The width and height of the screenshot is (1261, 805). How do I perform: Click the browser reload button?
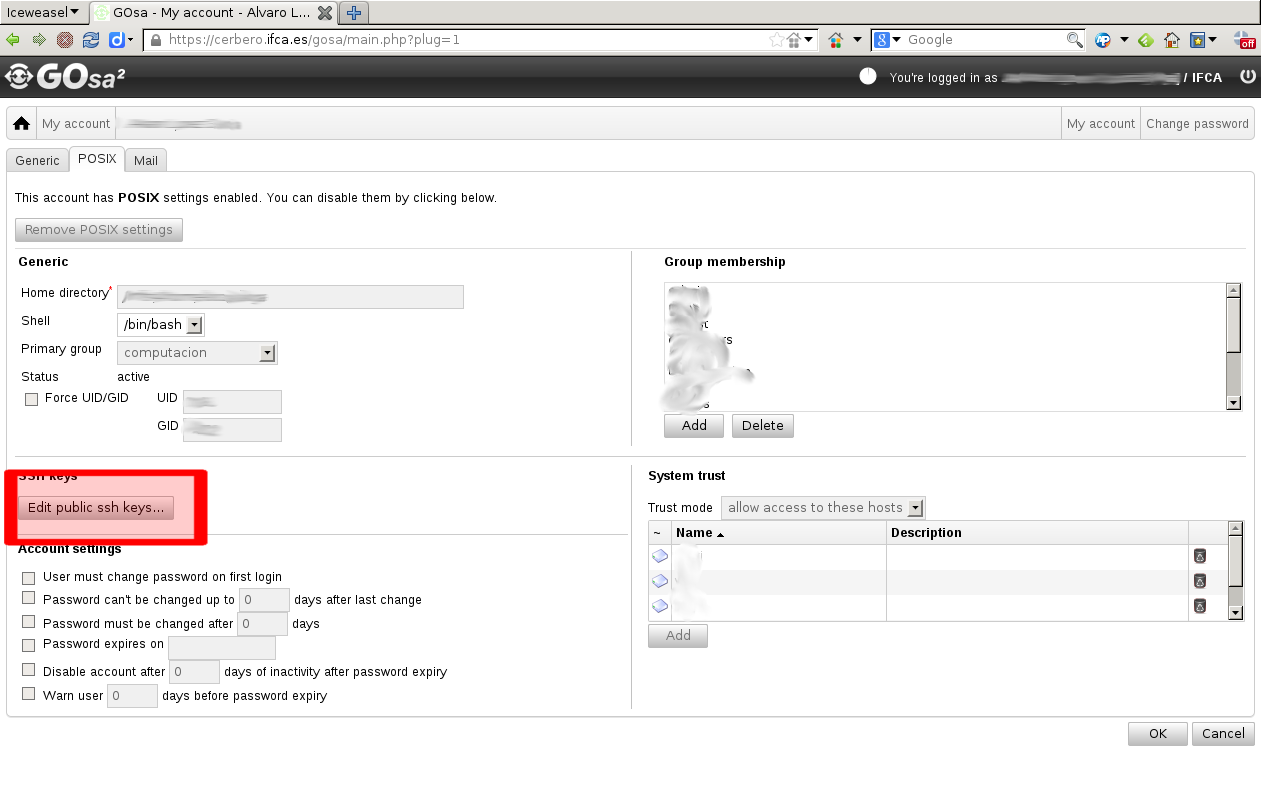click(x=91, y=40)
